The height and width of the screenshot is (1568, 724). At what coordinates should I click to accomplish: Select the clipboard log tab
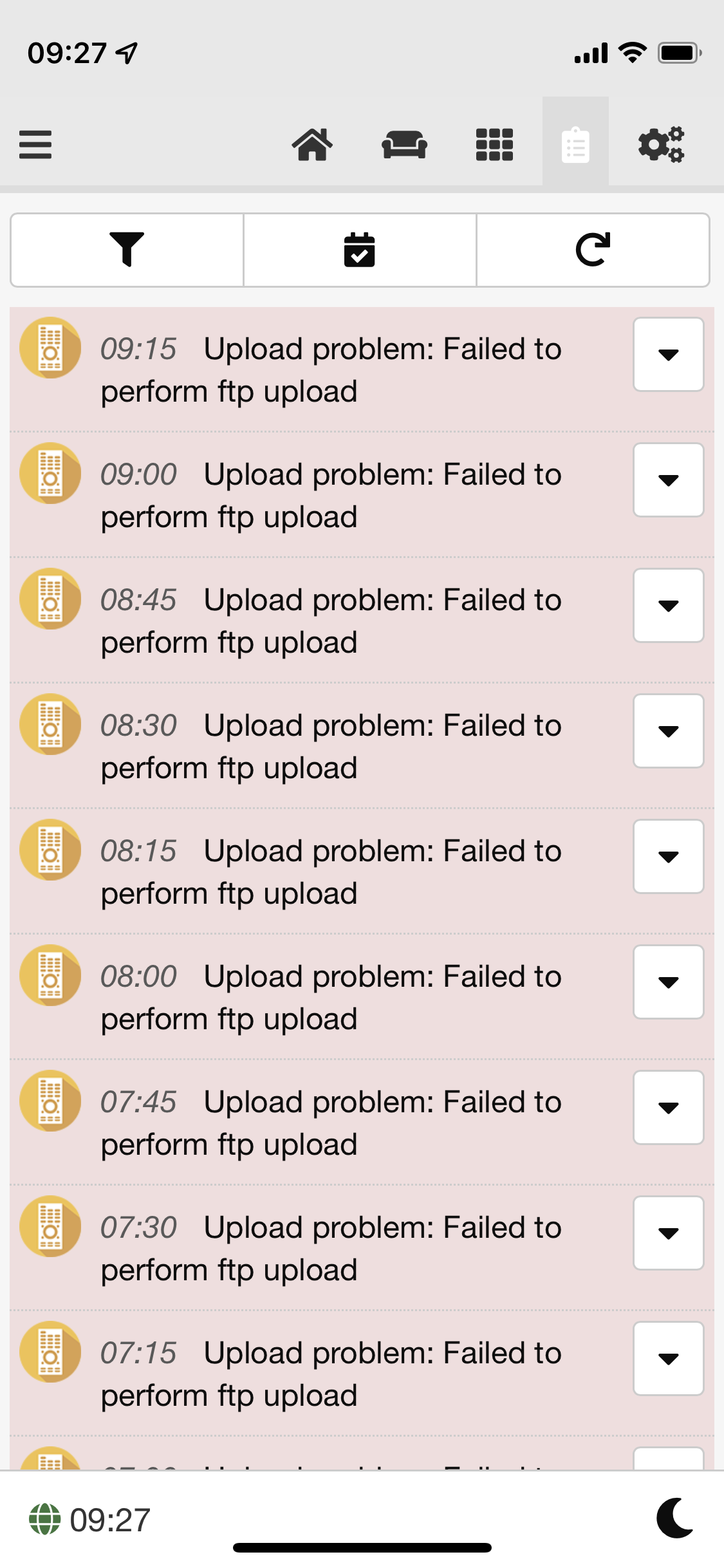click(575, 144)
